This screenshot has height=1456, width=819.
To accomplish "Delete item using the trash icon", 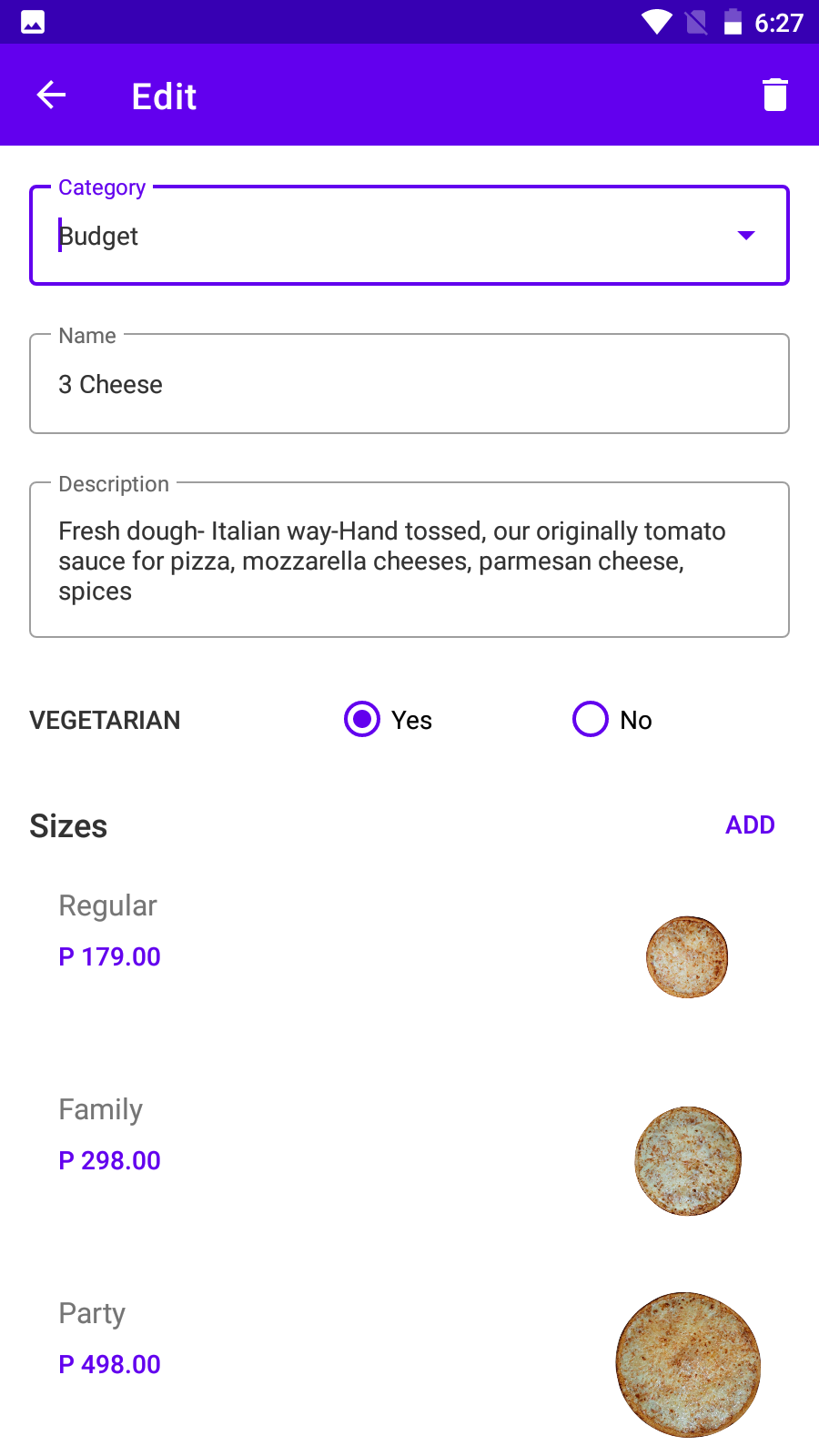I will pyautogui.click(x=774, y=95).
